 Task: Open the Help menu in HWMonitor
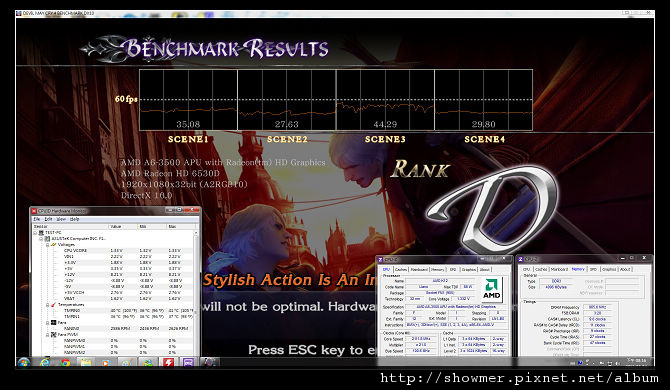point(74,219)
